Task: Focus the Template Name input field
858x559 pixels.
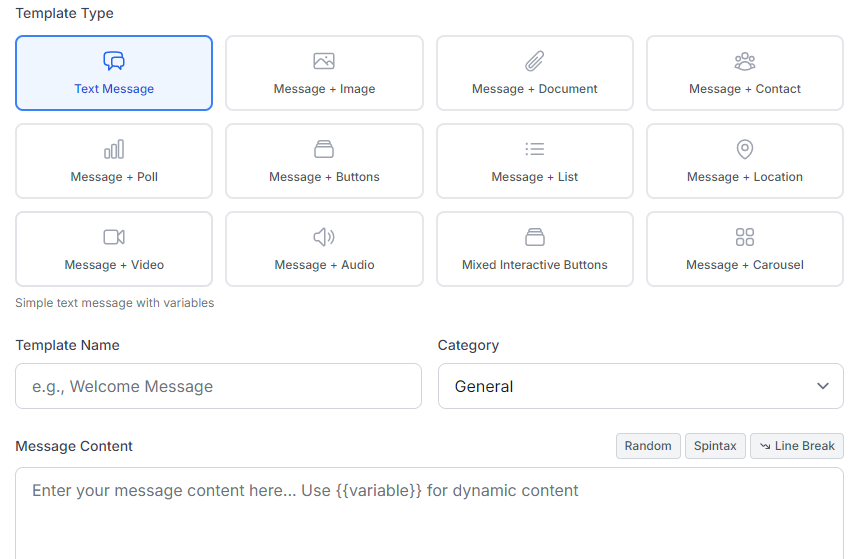Action: click(x=218, y=386)
